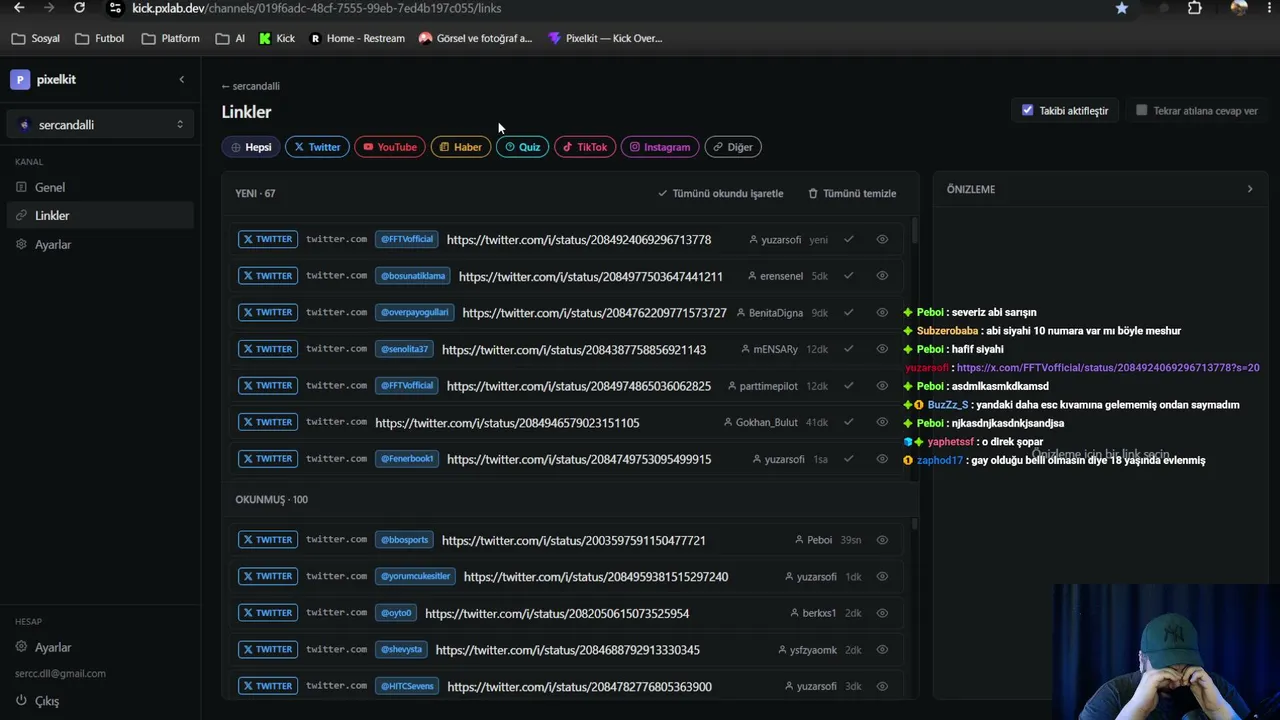The width and height of the screenshot is (1280, 720).
Task: Open the browser profile avatar
Action: coord(1239,8)
